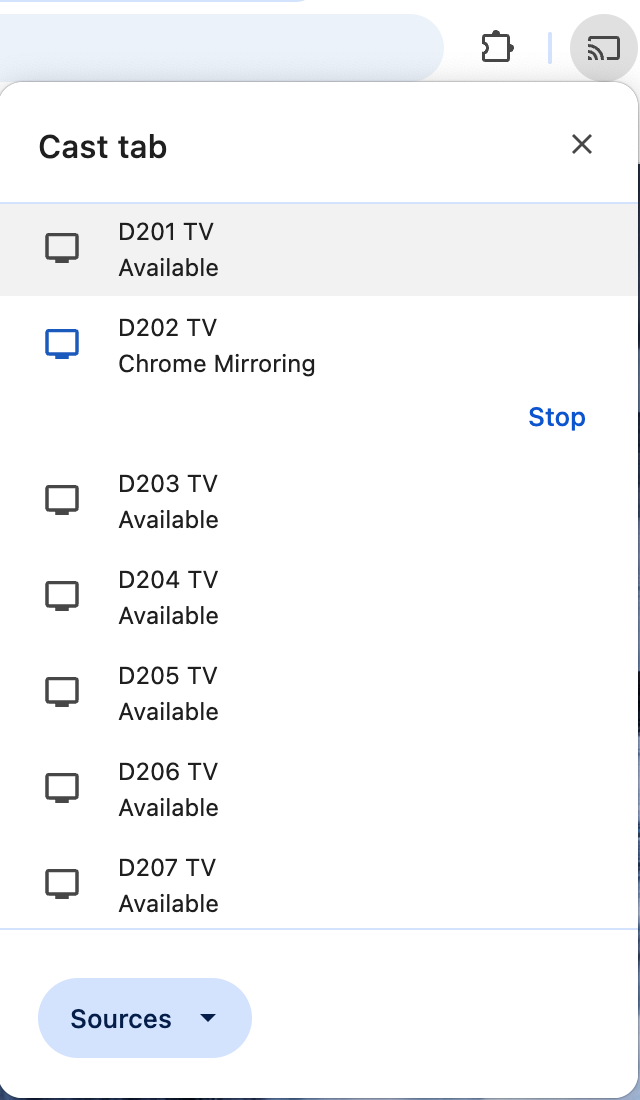Close the Cast tab dialog

(x=582, y=145)
